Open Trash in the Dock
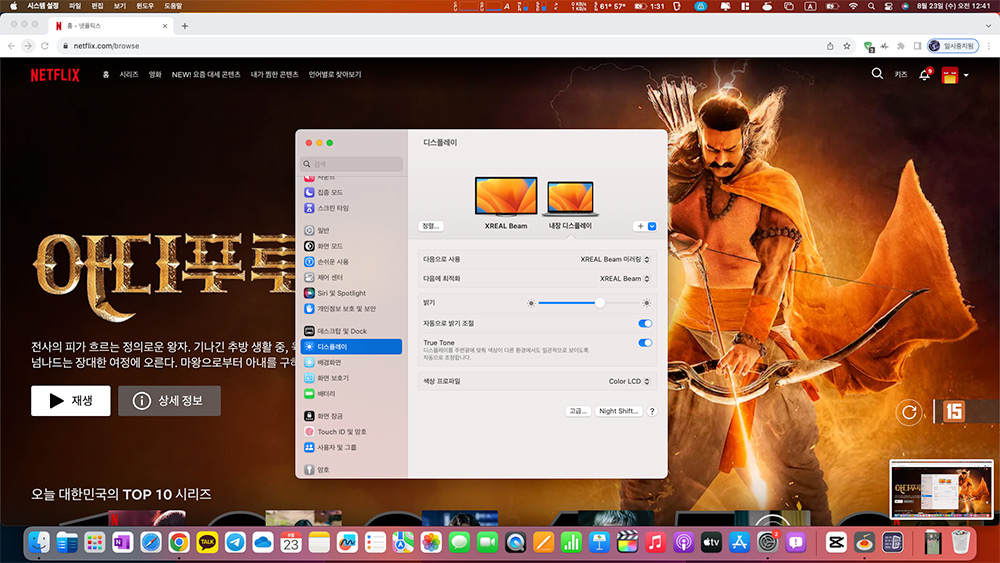Image resolution: width=1000 pixels, height=563 pixels. 960,543
